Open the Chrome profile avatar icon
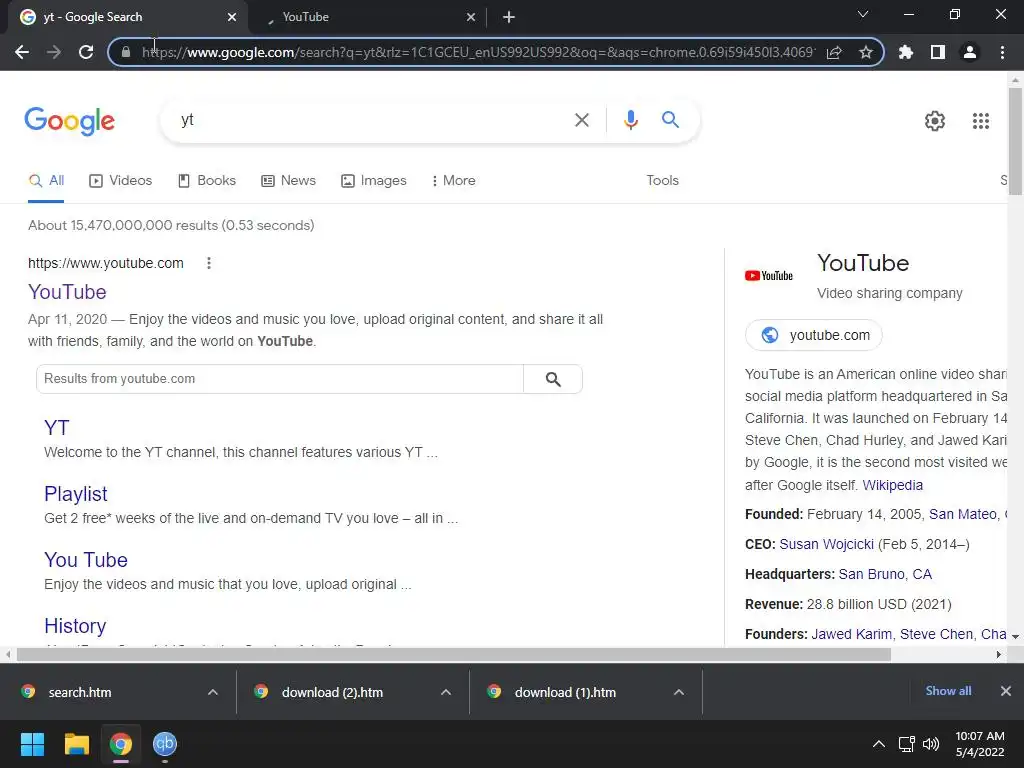The width and height of the screenshot is (1024, 768). click(x=970, y=52)
